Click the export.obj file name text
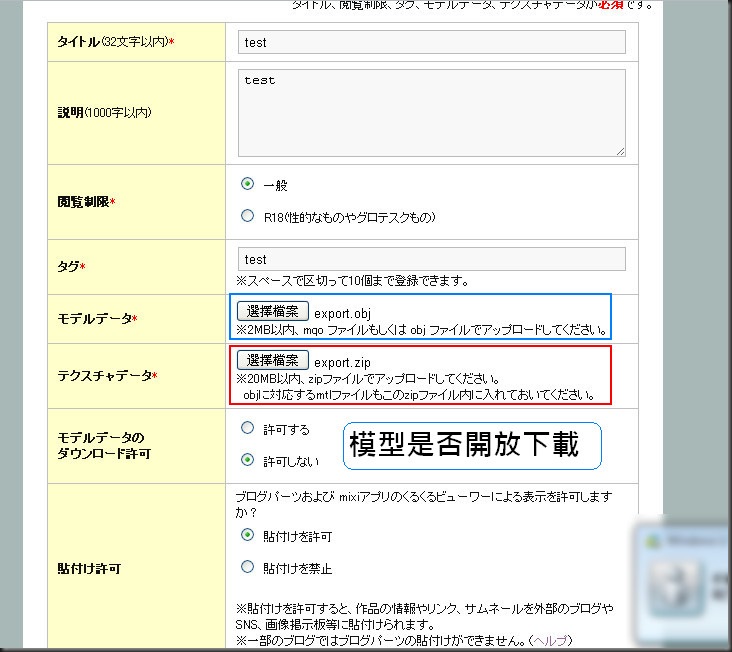Image resolution: width=732 pixels, height=652 pixels. tap(342, 313)
